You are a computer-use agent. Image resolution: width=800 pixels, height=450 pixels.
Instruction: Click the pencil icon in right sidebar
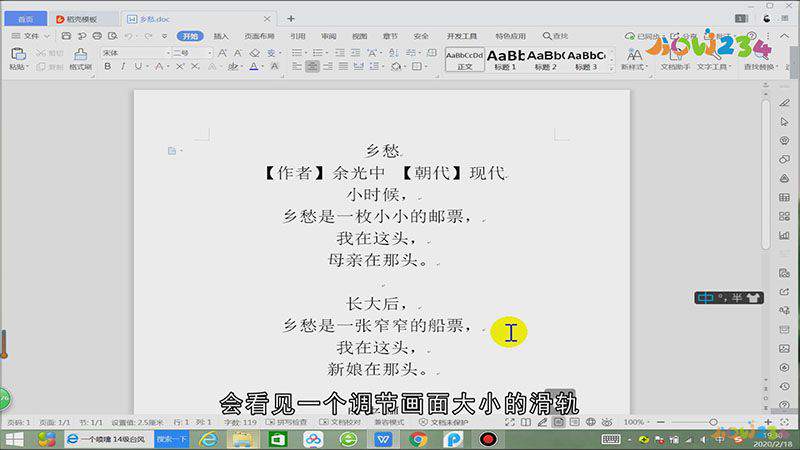tap(784, 103)
